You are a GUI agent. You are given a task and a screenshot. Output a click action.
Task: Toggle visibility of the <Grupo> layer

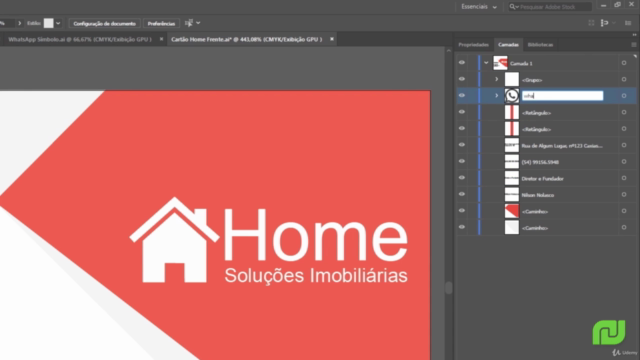[x=462, y=79]
